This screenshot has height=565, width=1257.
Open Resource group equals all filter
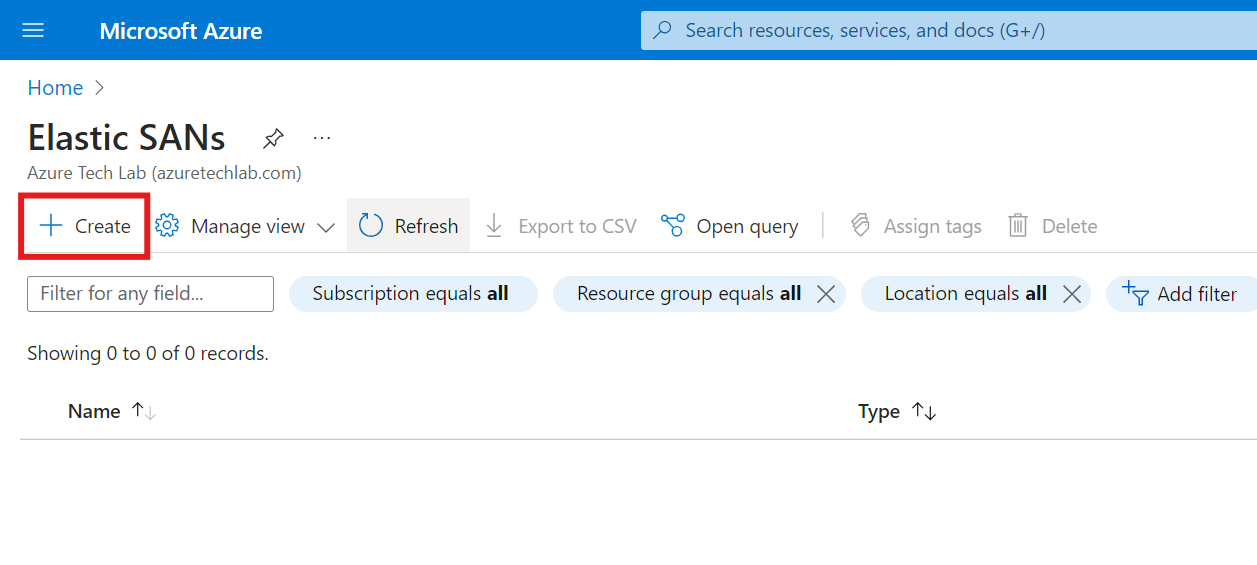(689, 294)
